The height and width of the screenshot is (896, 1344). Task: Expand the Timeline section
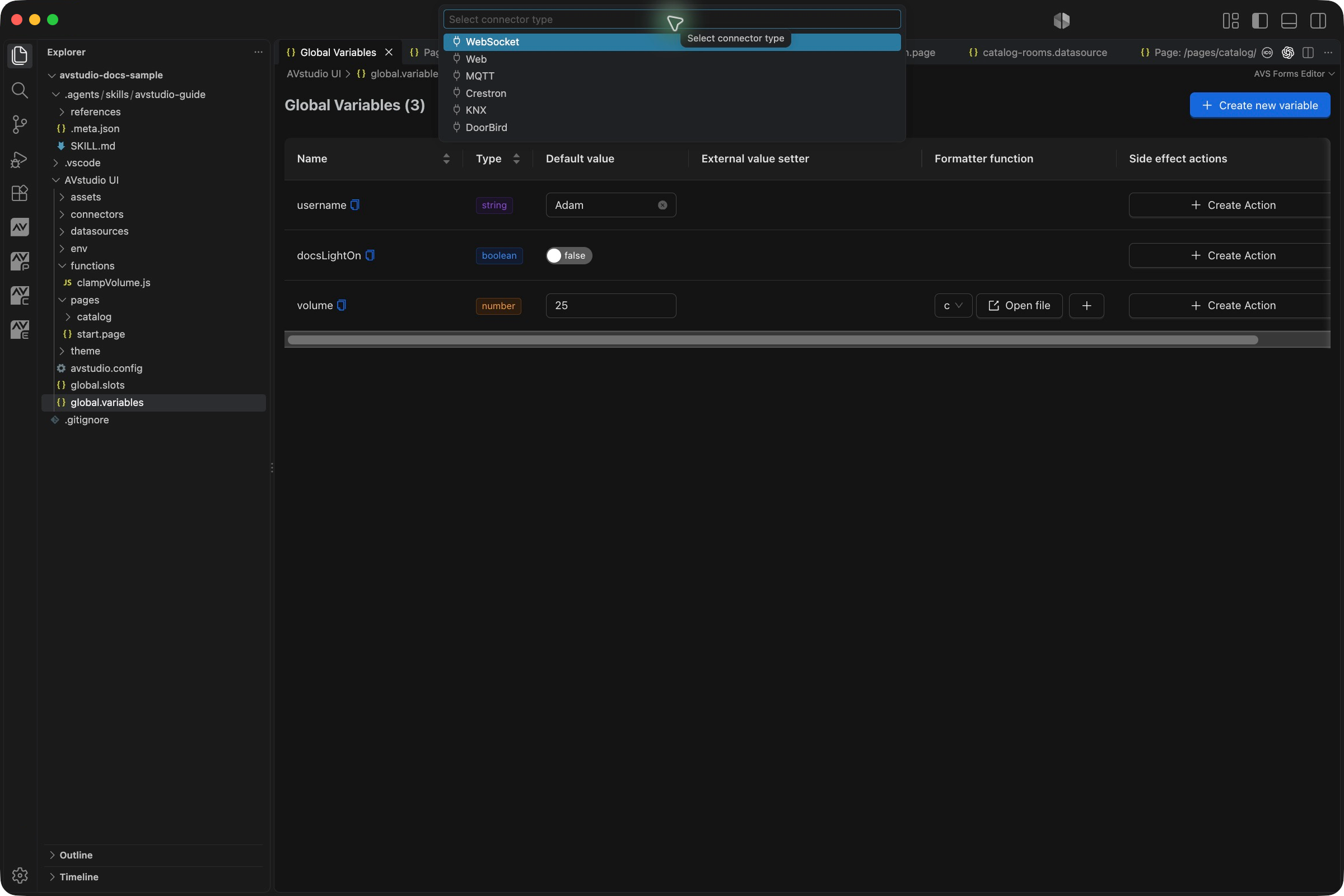[x=79, y=876]
